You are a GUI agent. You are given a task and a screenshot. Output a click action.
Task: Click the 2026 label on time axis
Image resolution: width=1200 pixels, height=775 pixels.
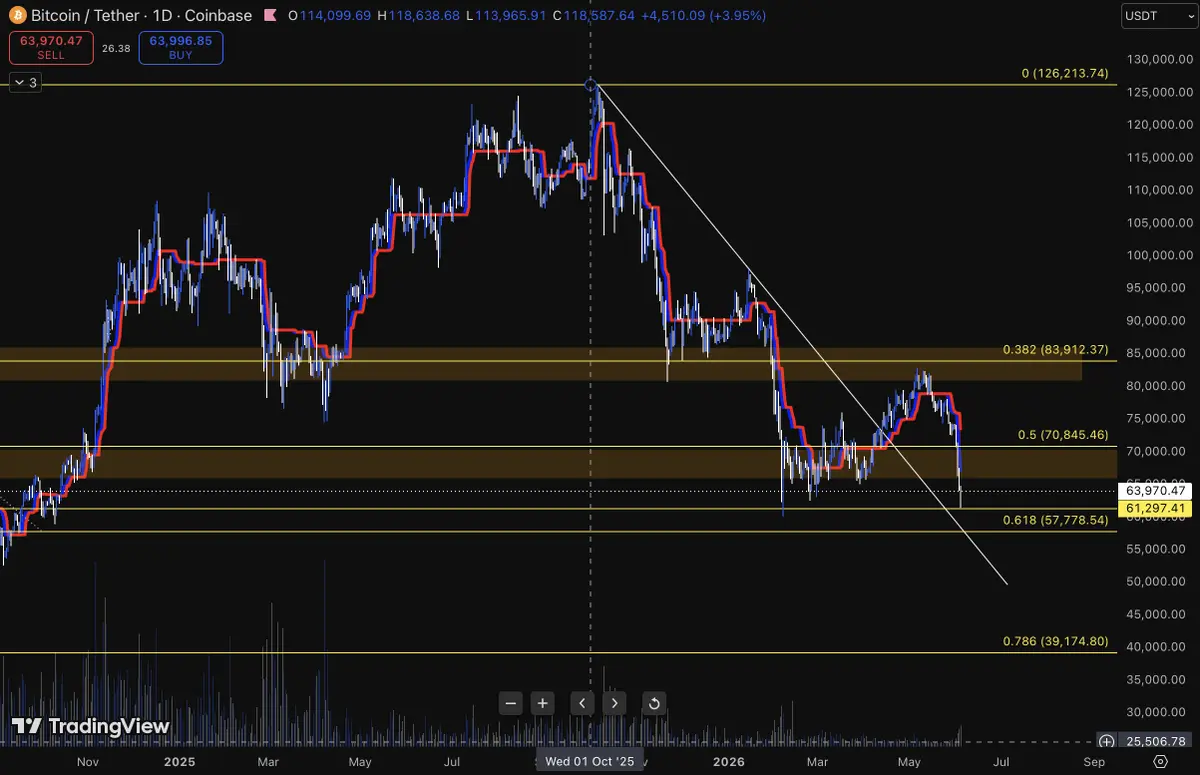coord(729,761)
